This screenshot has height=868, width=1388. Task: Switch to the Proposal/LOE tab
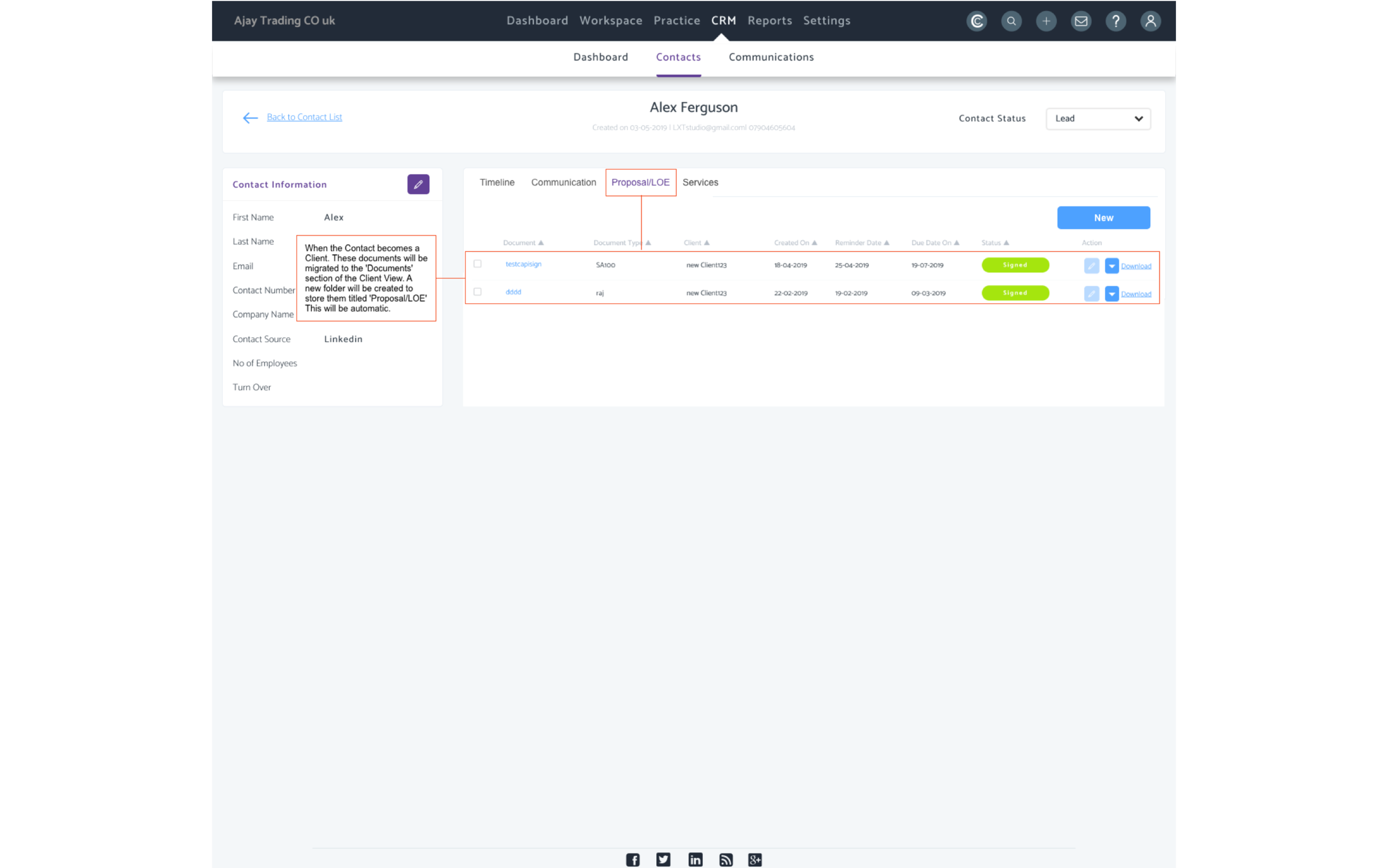(640, 183)
